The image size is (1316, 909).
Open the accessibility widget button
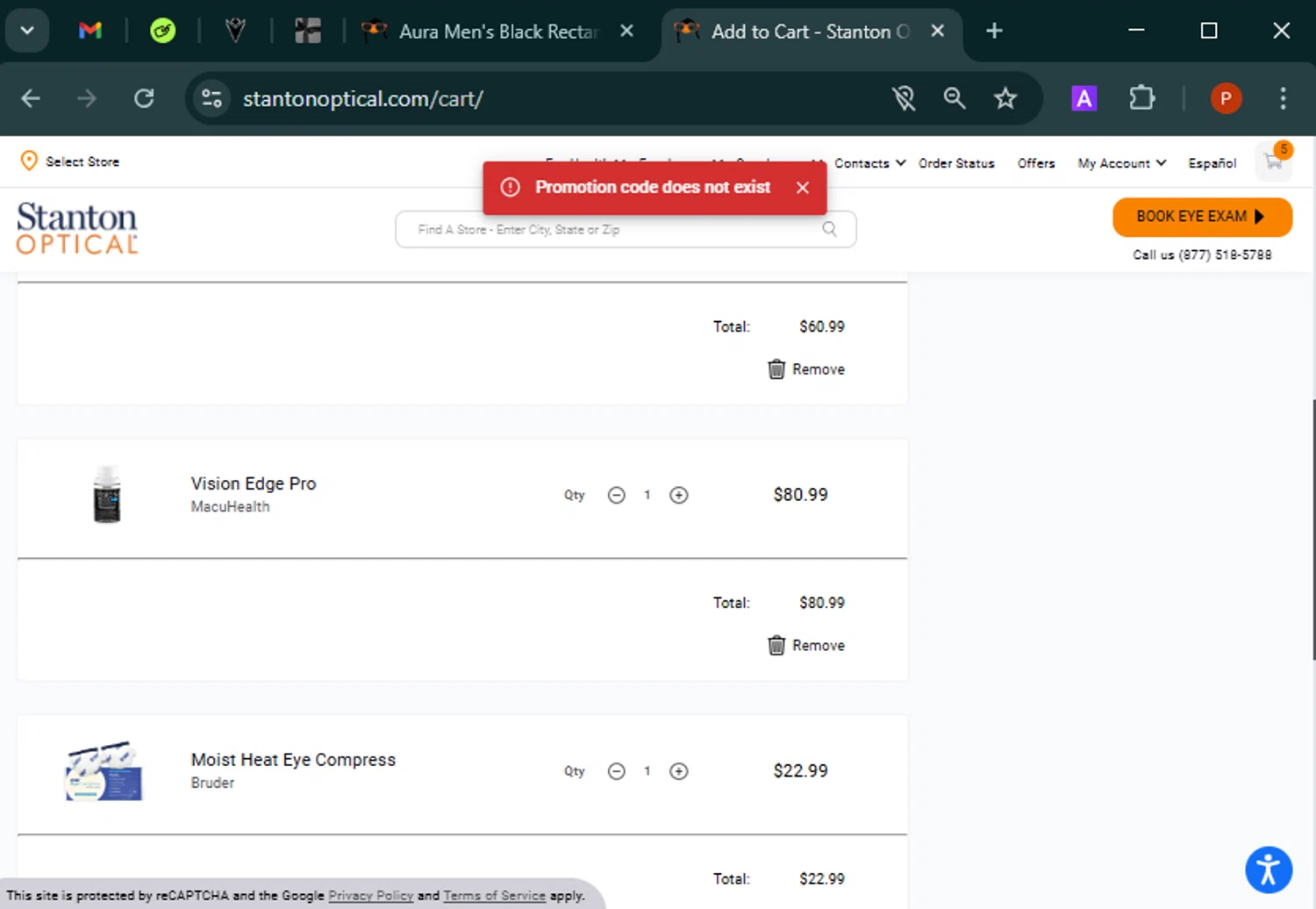[1269, 870]
